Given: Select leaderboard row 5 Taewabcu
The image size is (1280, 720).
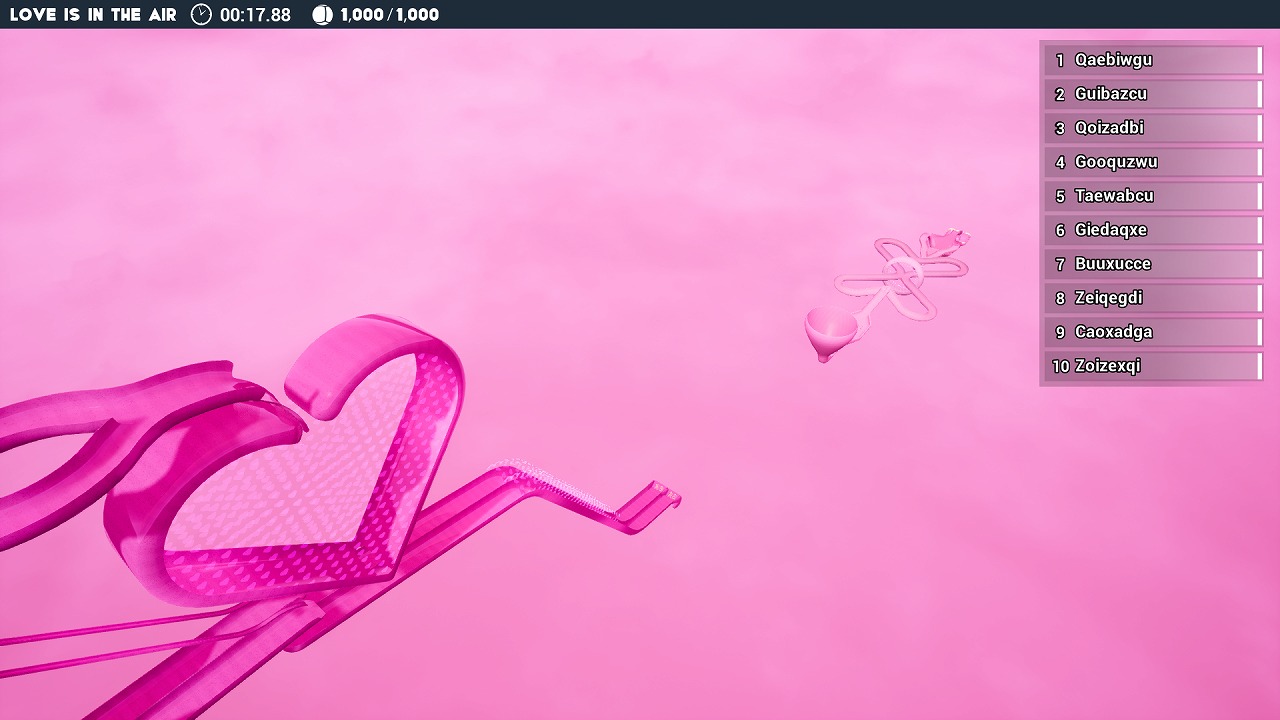Looking at the screenshot, I should (1153, 196).
